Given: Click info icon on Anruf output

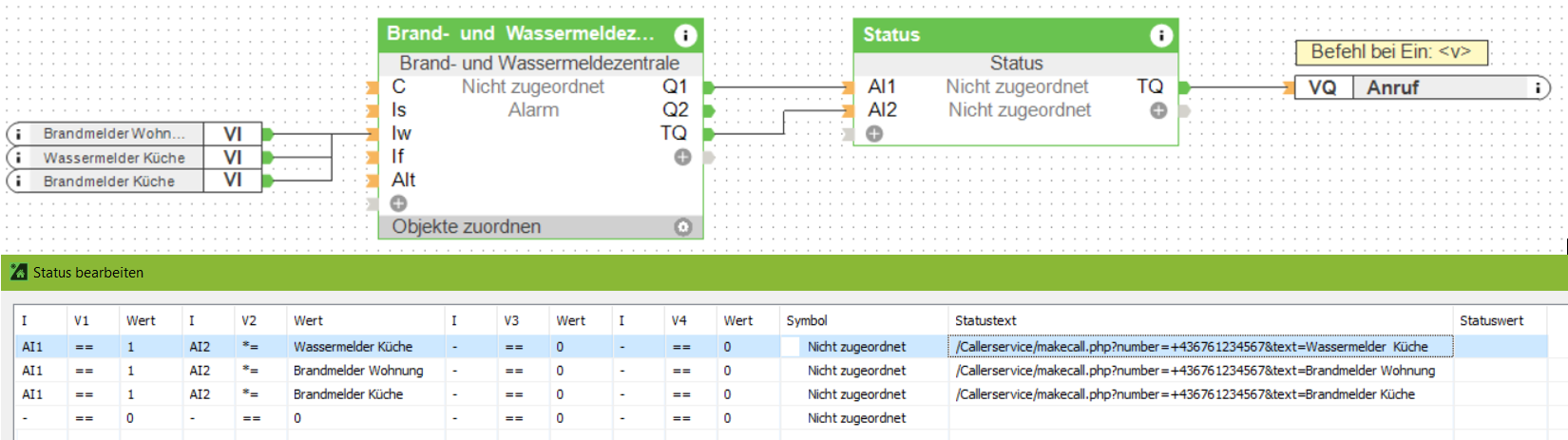Looking at the screenshot, I should [x=1537, y=87].
